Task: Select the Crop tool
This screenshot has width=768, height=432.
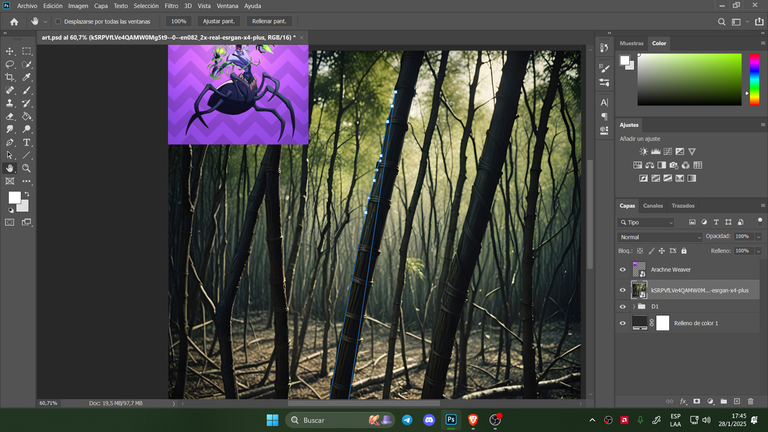Action: coord(10,77)
